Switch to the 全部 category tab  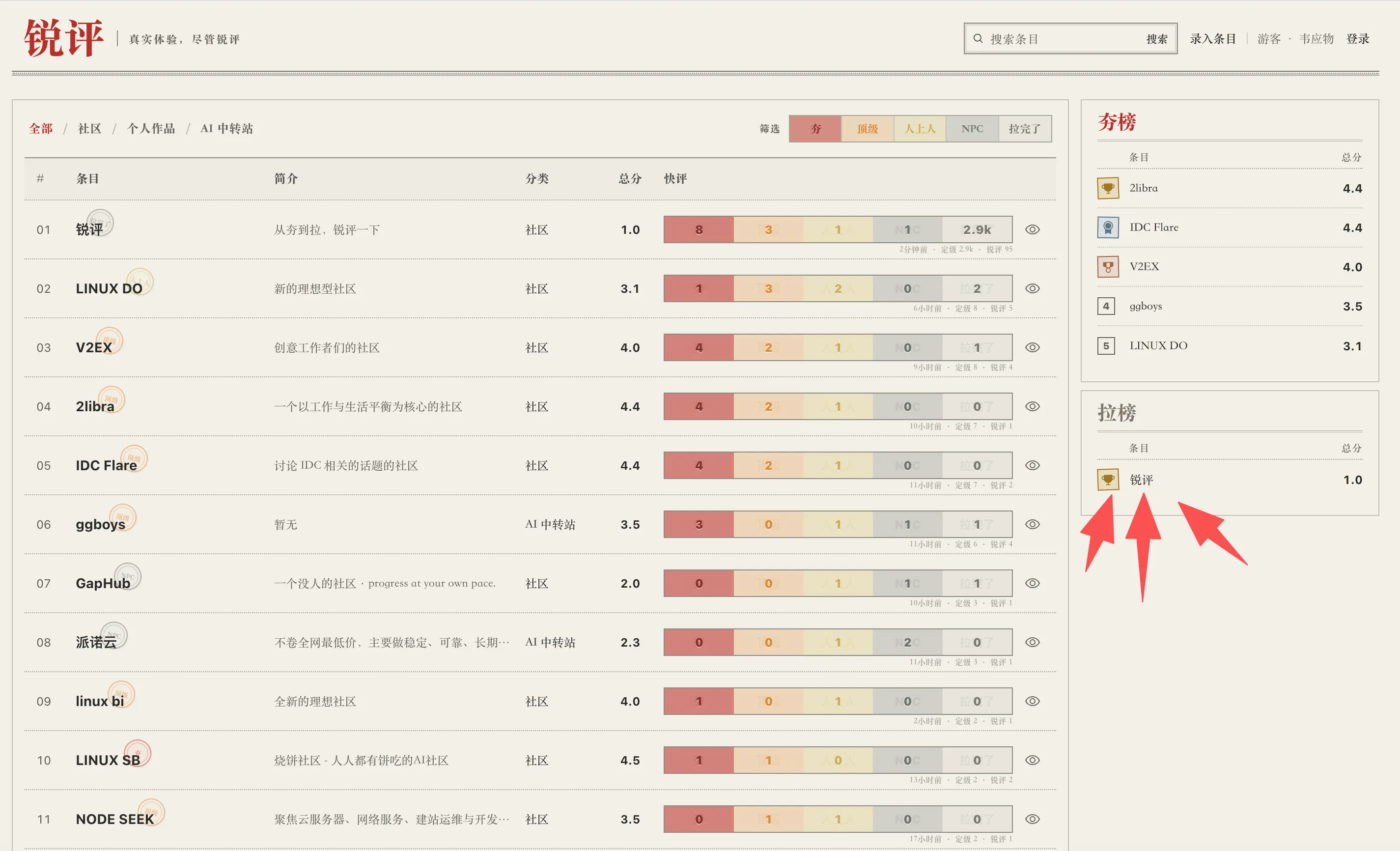point(41,128)
